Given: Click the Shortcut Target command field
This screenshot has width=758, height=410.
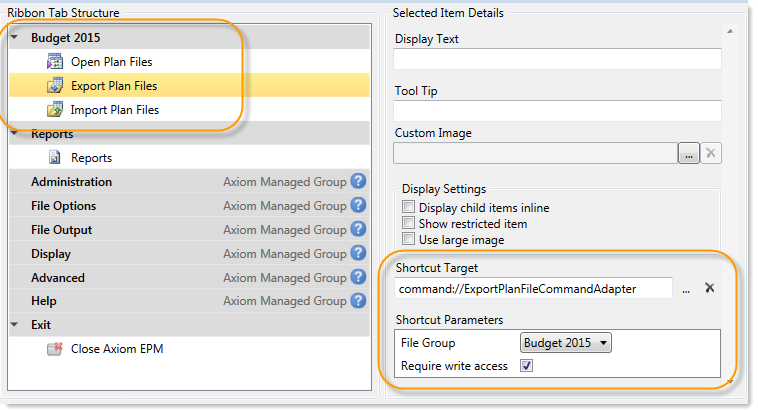Looking at the screenshot, I should [534, 288].
